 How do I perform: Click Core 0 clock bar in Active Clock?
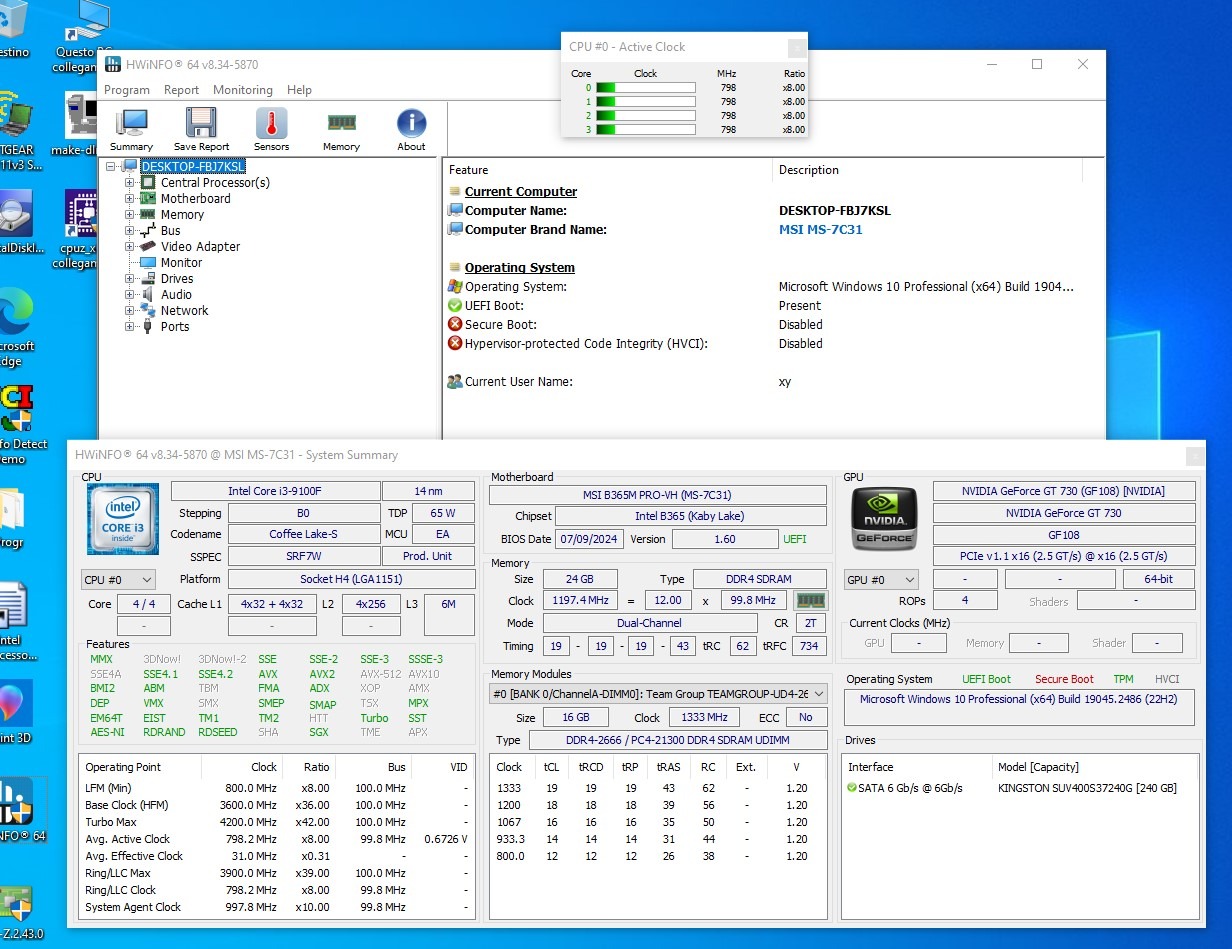click(x=645, y=88)
